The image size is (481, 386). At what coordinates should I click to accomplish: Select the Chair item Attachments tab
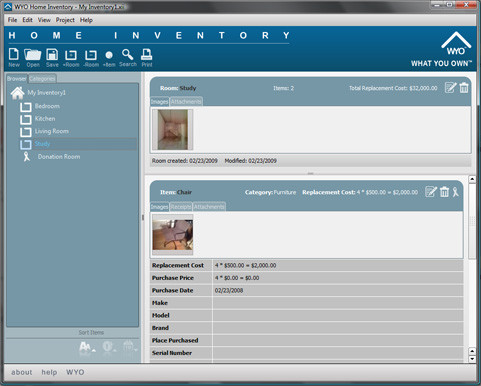pos(209,207)
